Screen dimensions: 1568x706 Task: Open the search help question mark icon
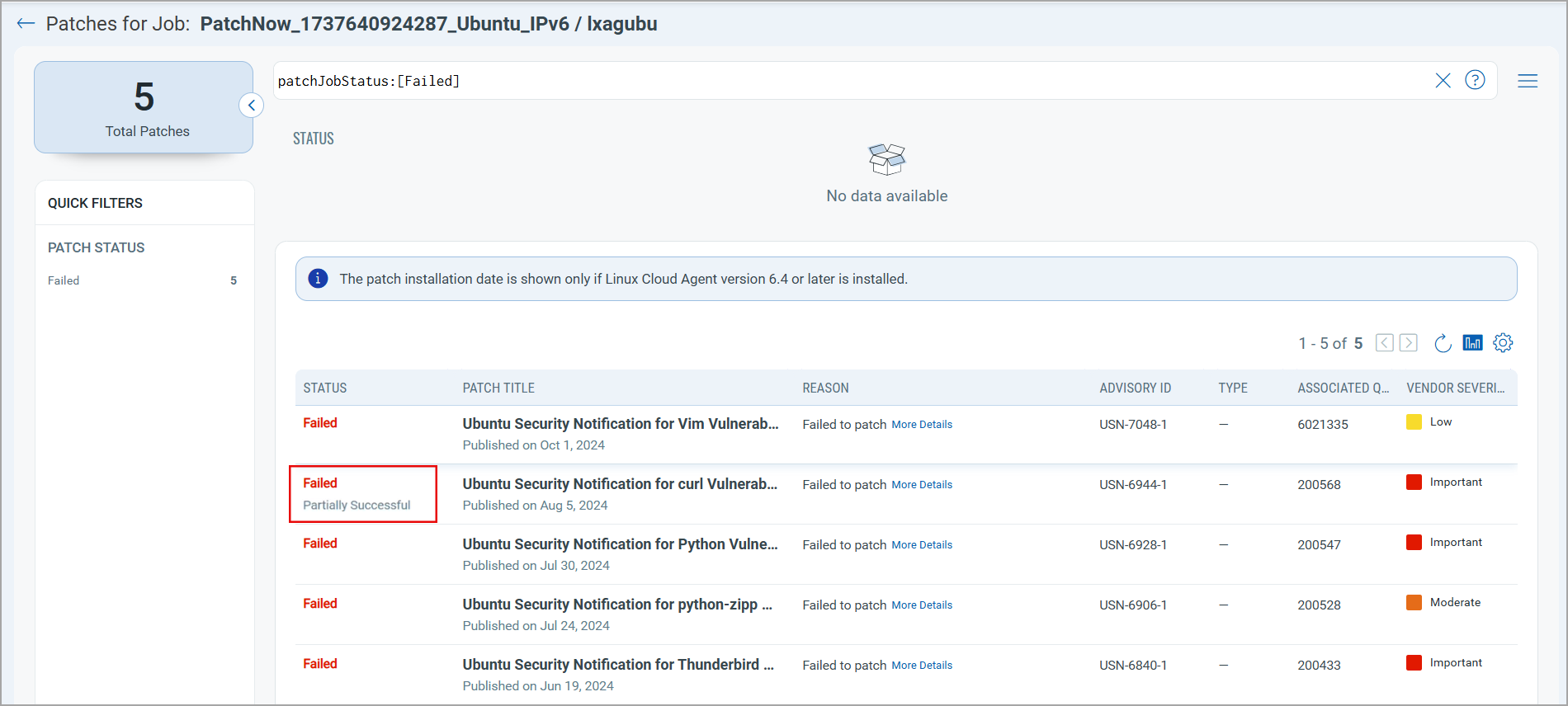click(x=1475, y=80)
